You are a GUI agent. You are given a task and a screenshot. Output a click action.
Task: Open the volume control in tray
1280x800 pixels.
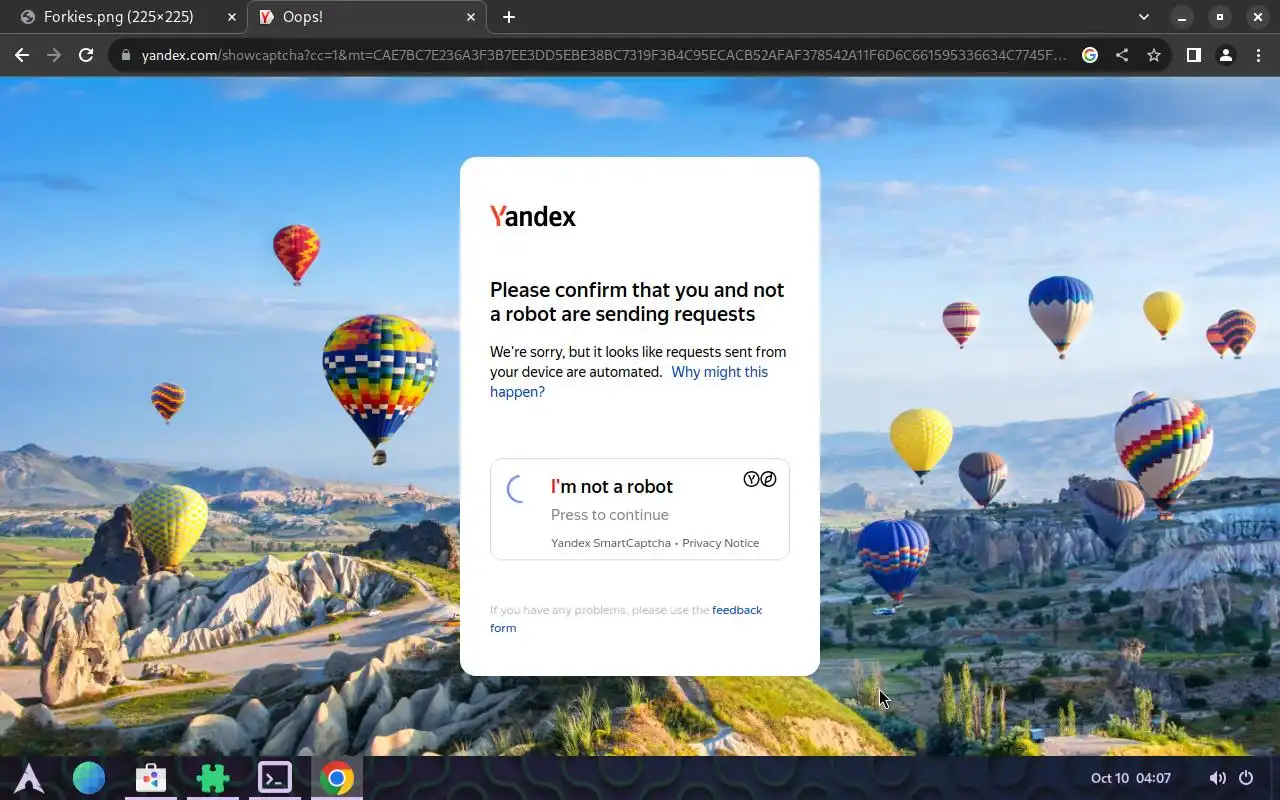point(1217,778)
